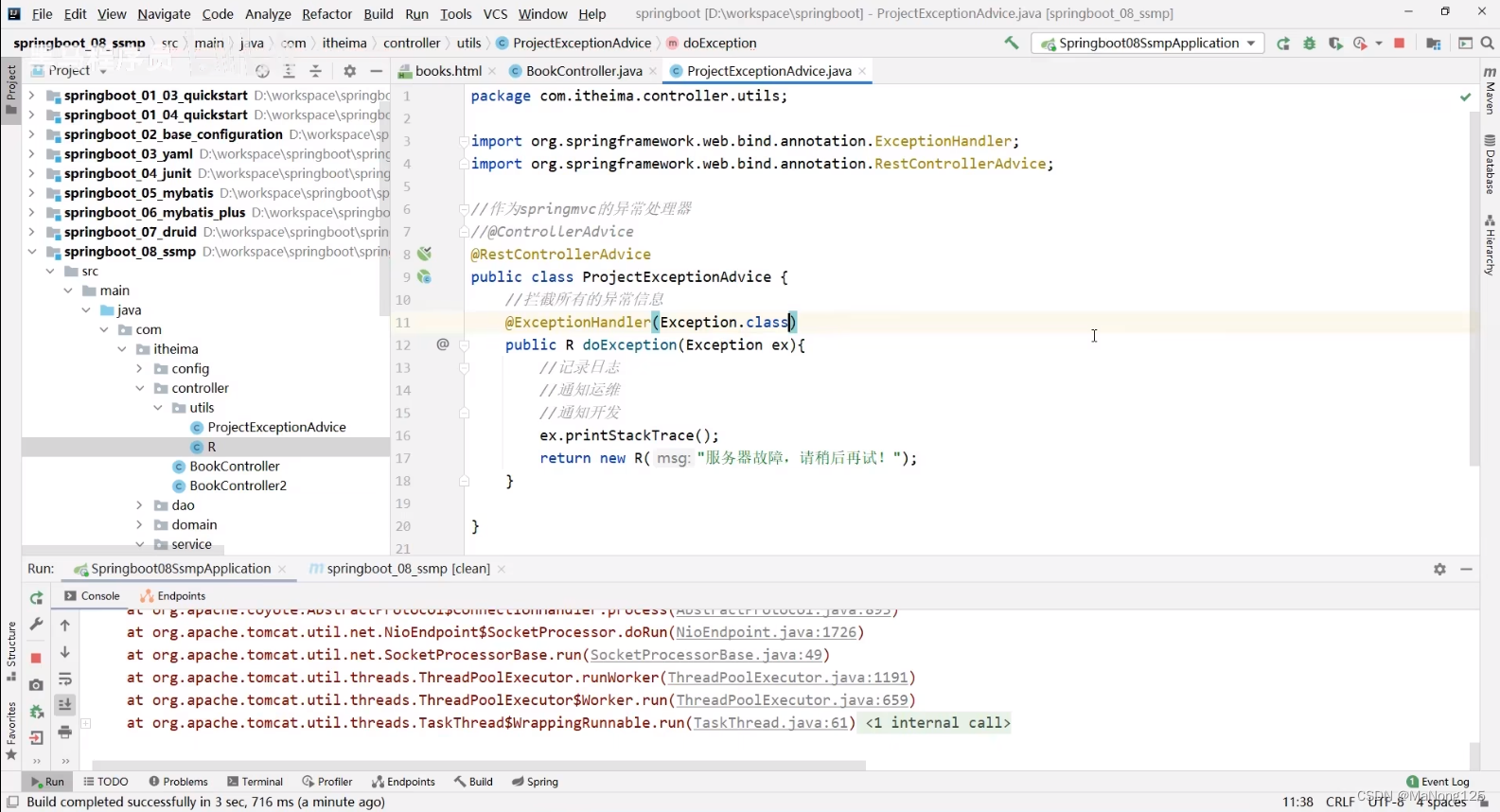Image resolution: width=1500 pixels, height=812 pixels.
Task: Close the ProjectExceptionAdvice.java tab
Action: (862, 71)
